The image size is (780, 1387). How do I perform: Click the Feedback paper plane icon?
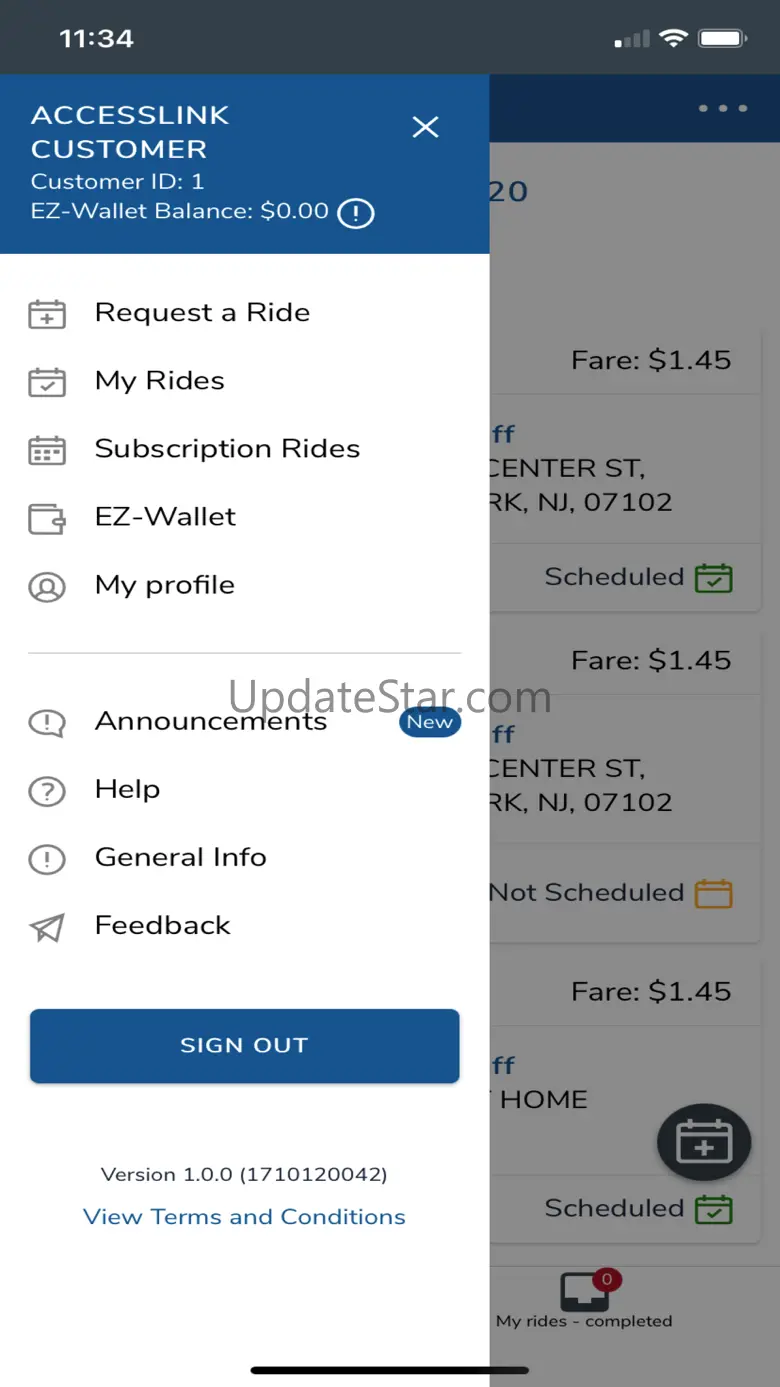pos(47,927)
